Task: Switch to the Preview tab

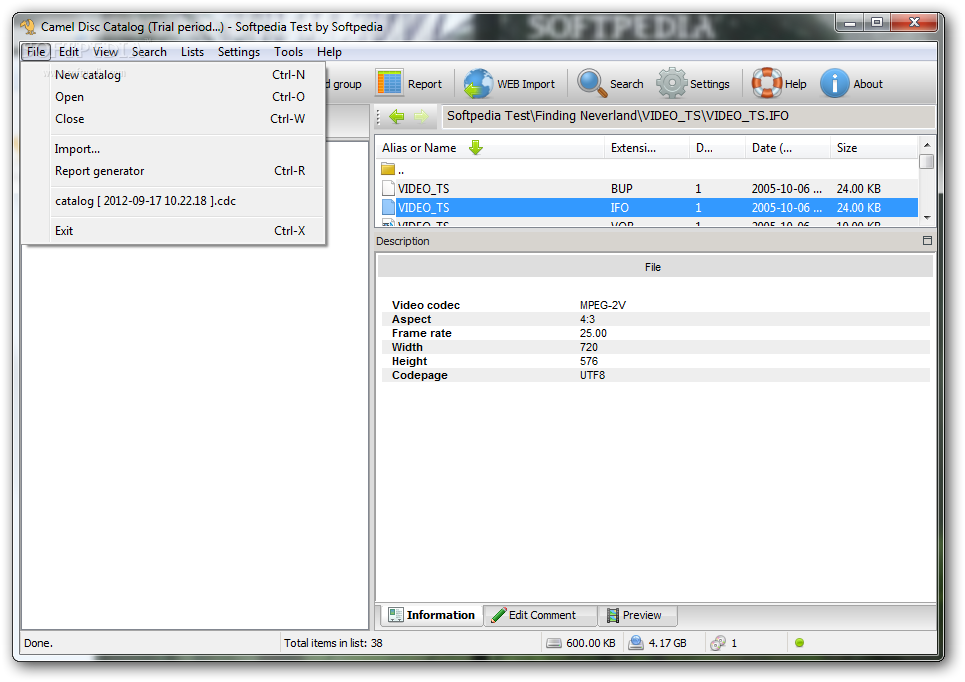Action: (x=638, y=615)
